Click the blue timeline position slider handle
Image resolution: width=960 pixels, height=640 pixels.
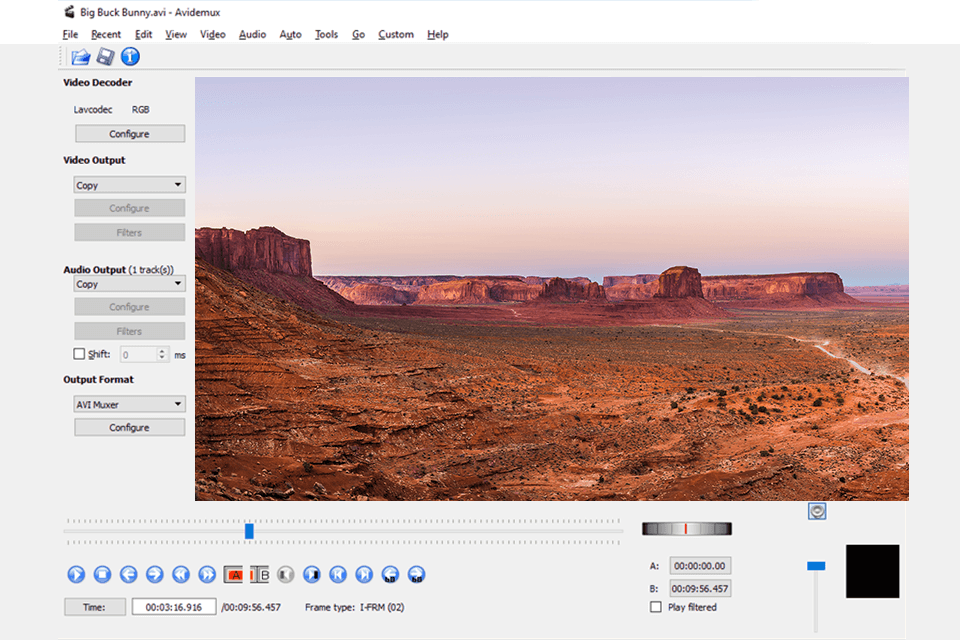click(249, 531)
